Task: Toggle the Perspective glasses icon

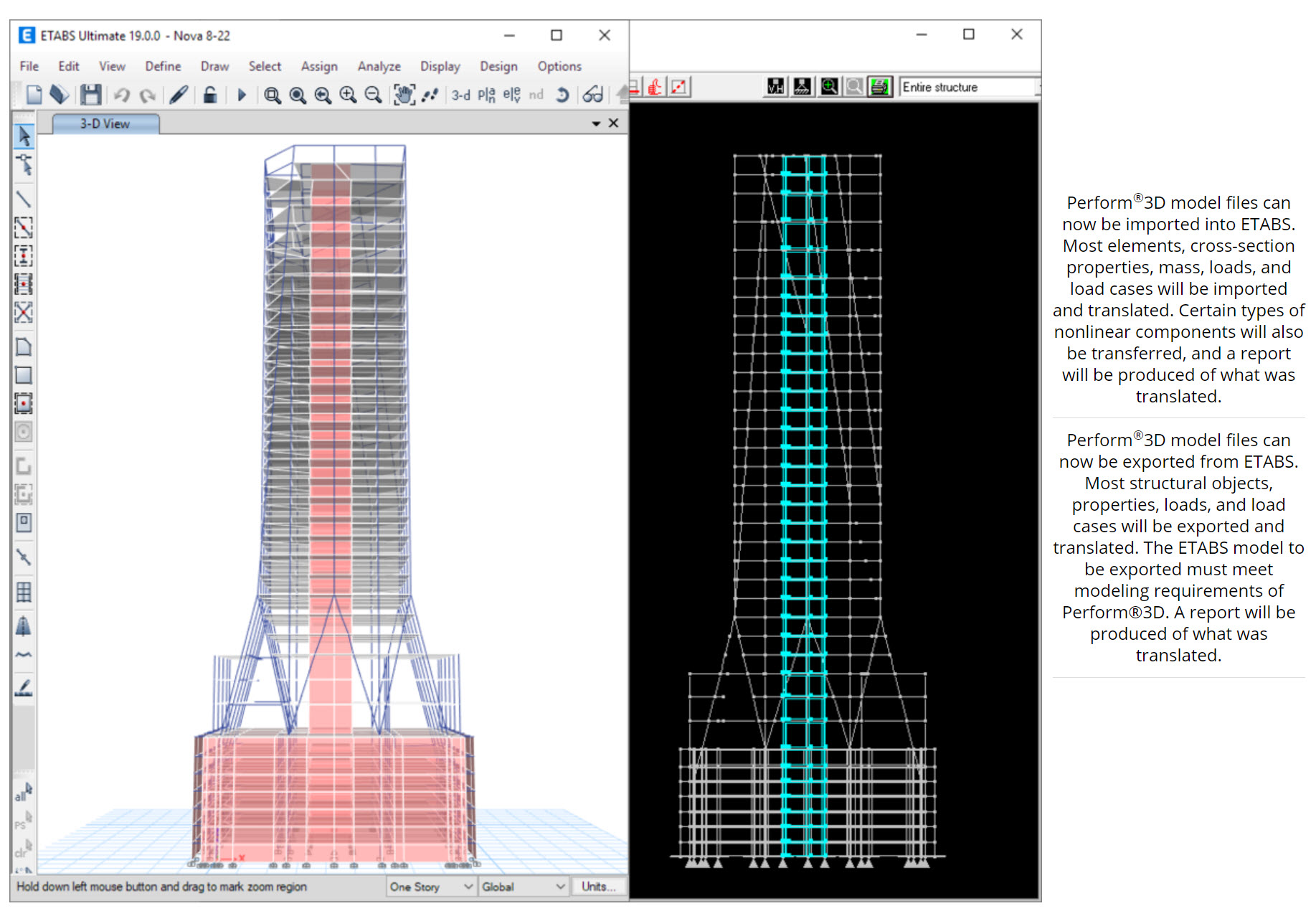Action: [593, 95]
